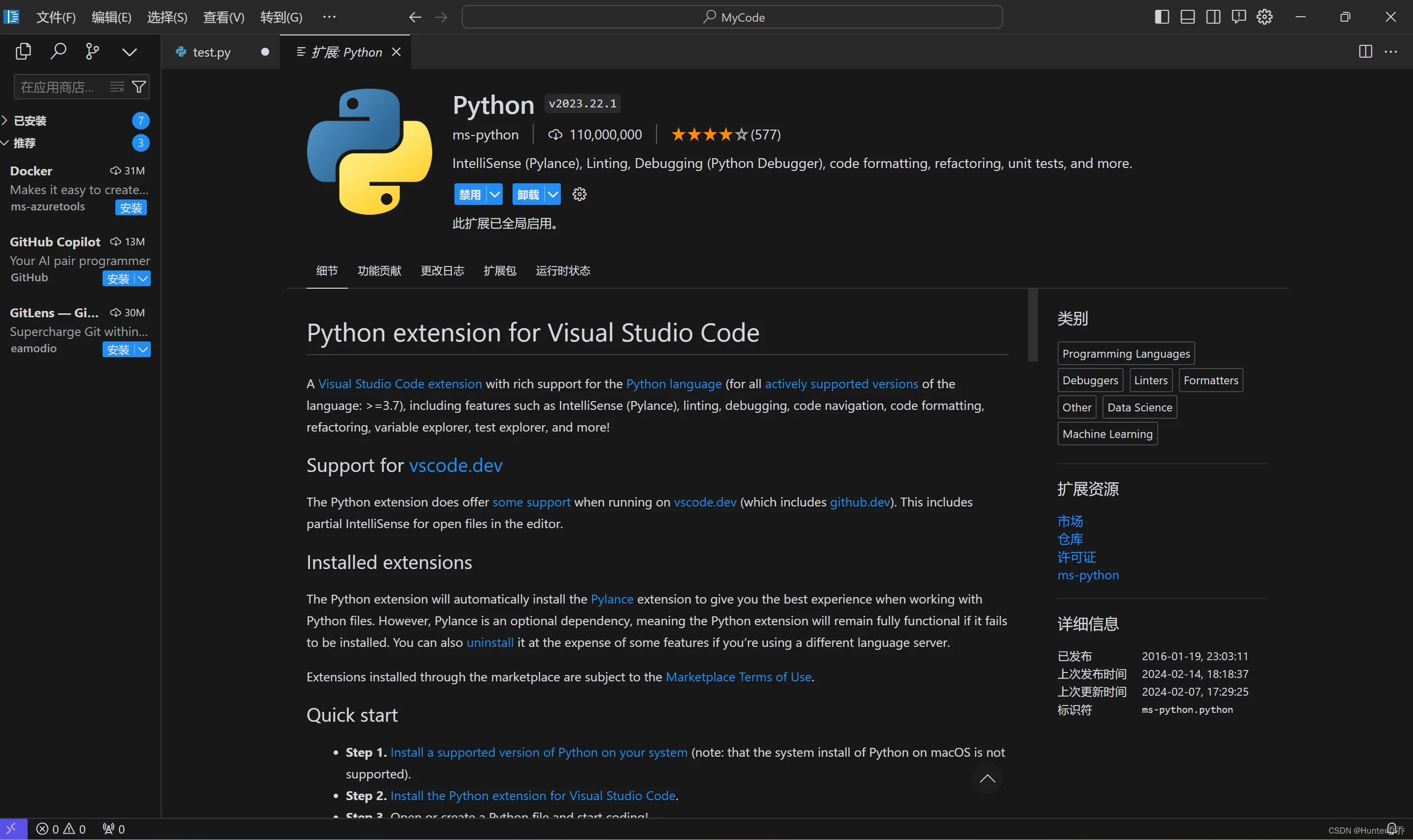
Task: Click the extensions filter funnel icon
Action: [138, 87]
